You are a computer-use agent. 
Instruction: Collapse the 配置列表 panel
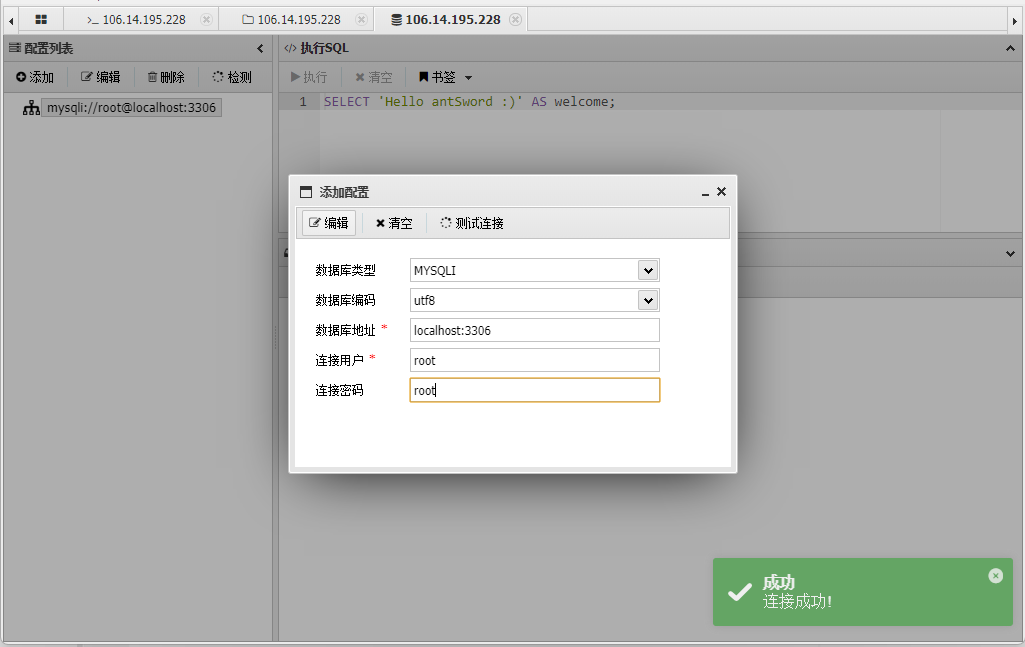(260, 48)
